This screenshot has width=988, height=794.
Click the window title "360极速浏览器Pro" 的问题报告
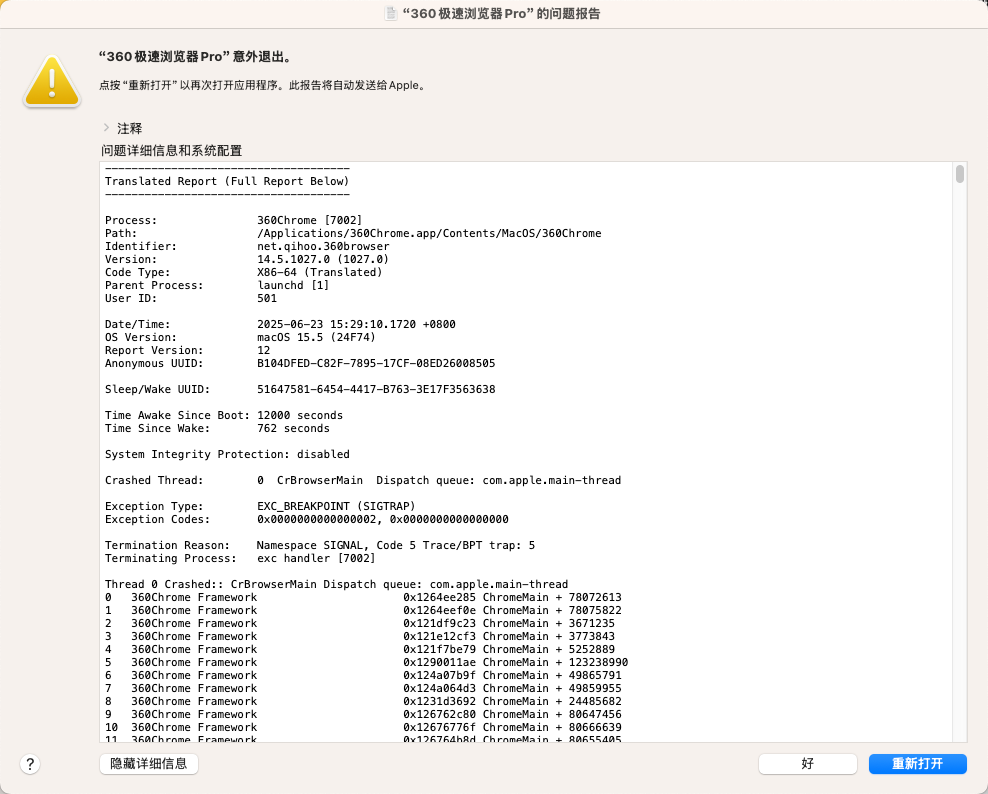click(x=501, y=13)
